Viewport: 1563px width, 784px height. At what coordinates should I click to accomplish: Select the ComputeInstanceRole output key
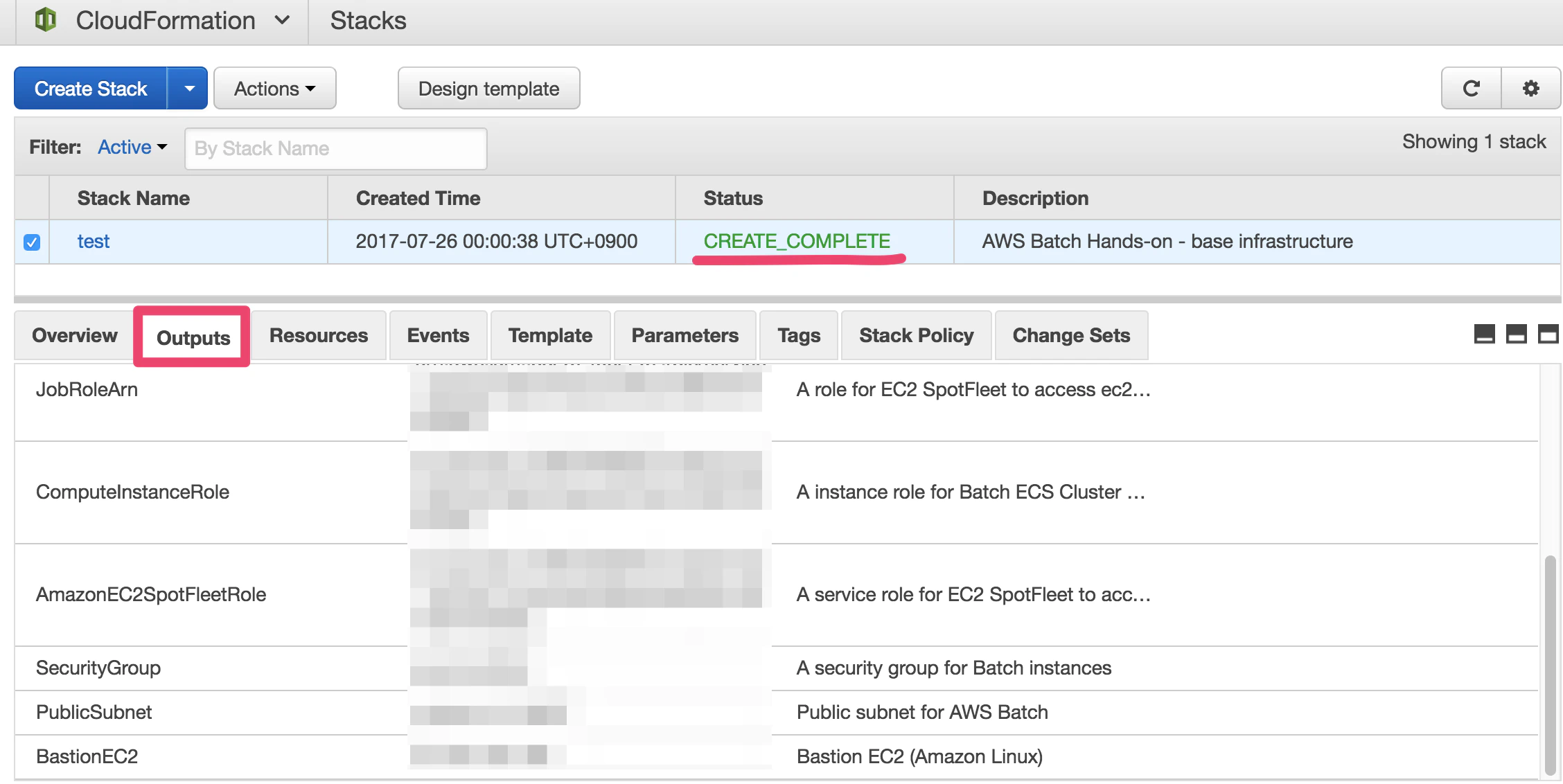tap(132, 492)
